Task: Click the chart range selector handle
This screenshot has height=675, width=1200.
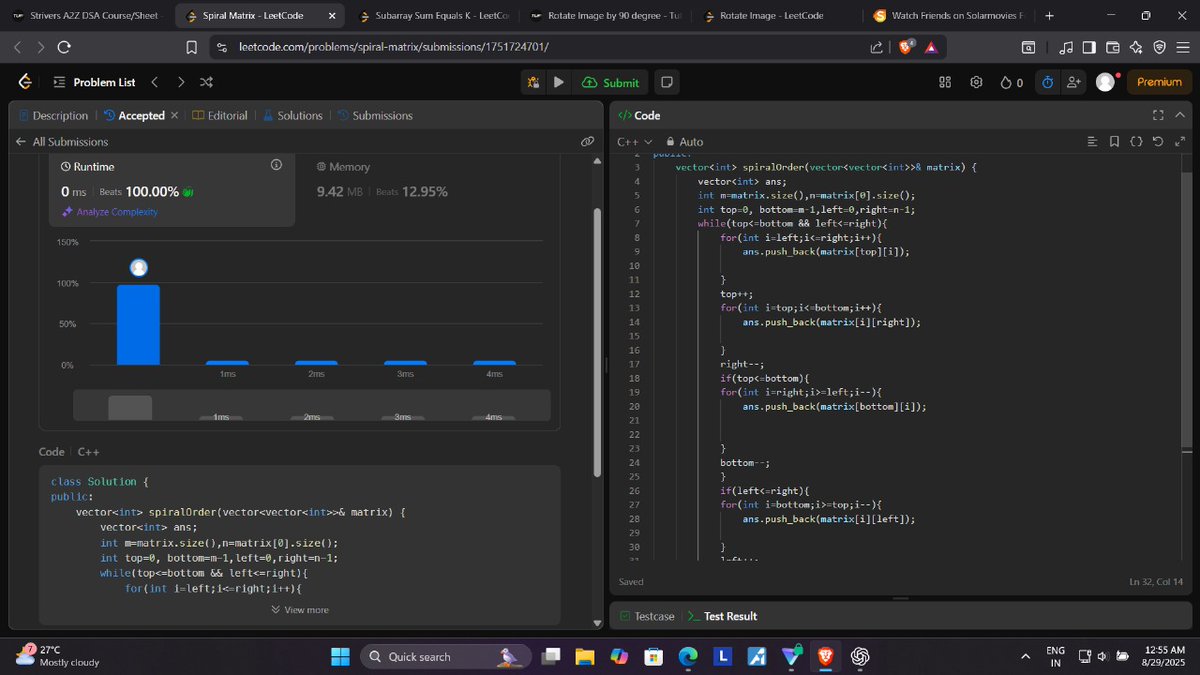Action: click(x=130, y=407)
